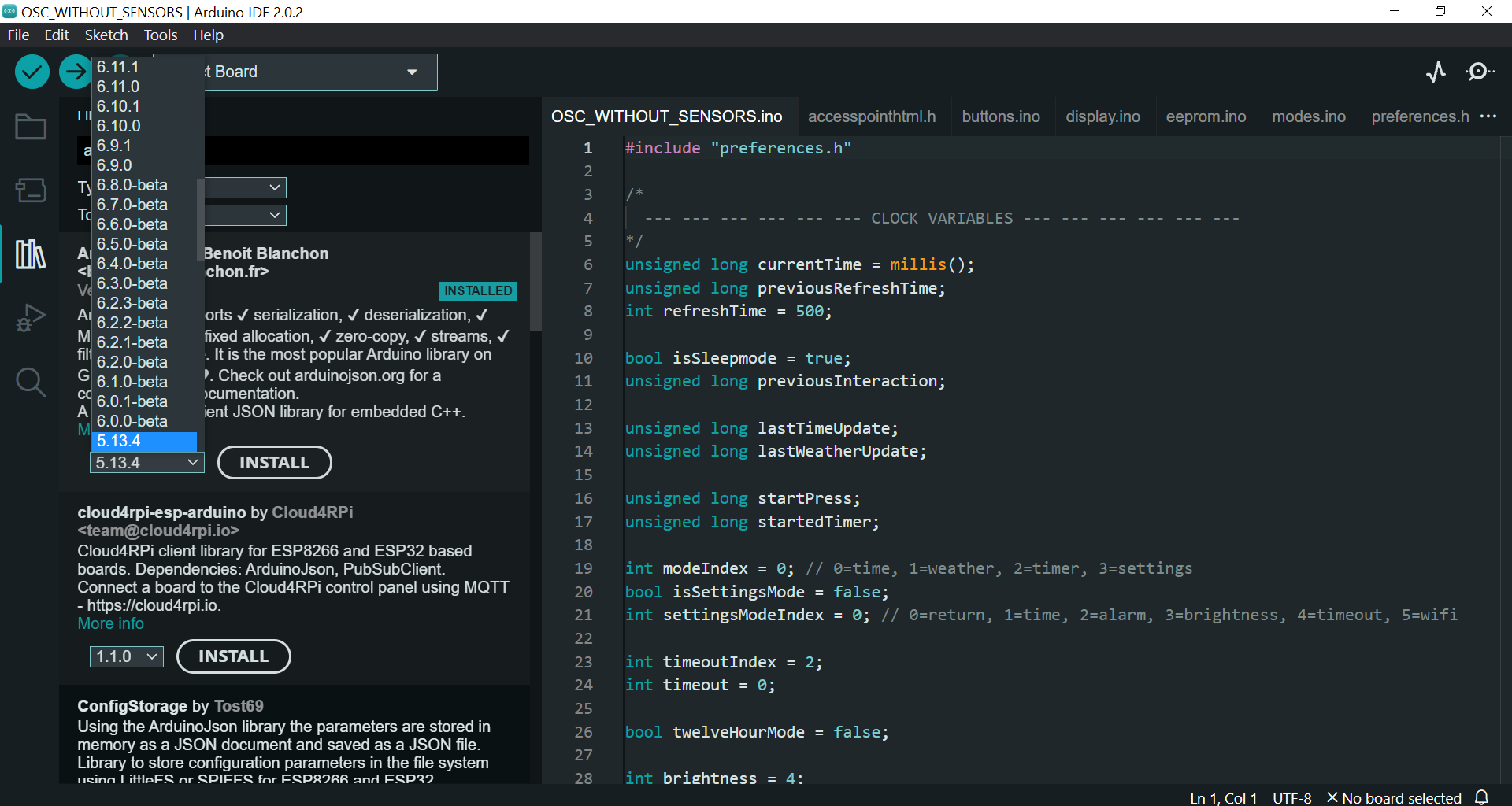
Task: Open the Tools menu
Action: [160, 35]
